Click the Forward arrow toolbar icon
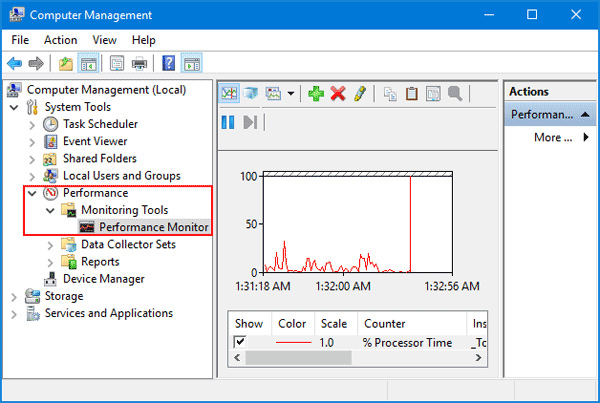Screen dimensions: 600x403 click(36, 63)
